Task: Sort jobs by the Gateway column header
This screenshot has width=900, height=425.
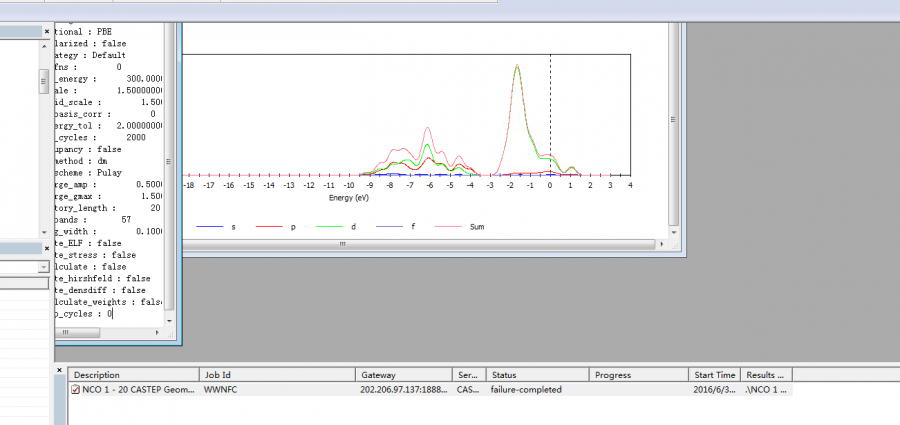Action: 404,375
